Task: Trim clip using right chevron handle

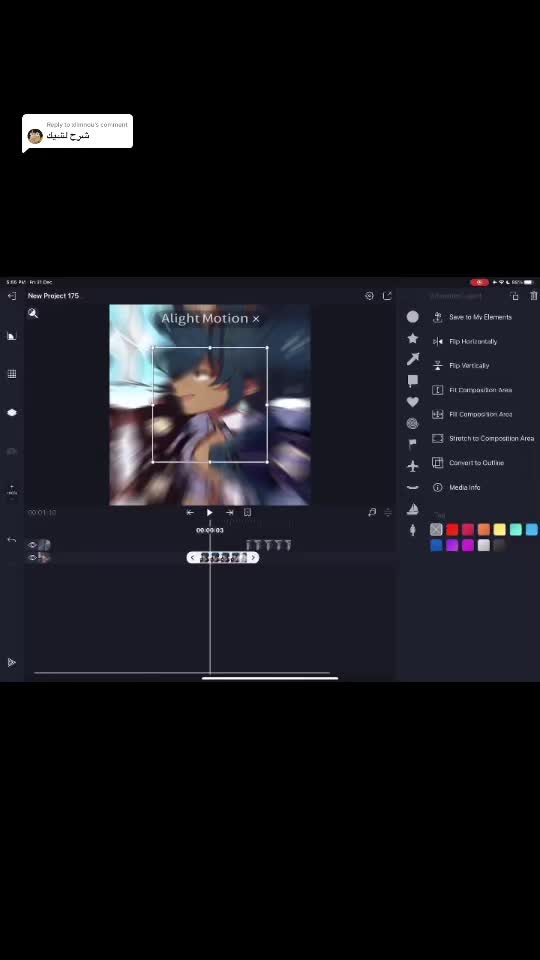Action: [x=253, y=558]
